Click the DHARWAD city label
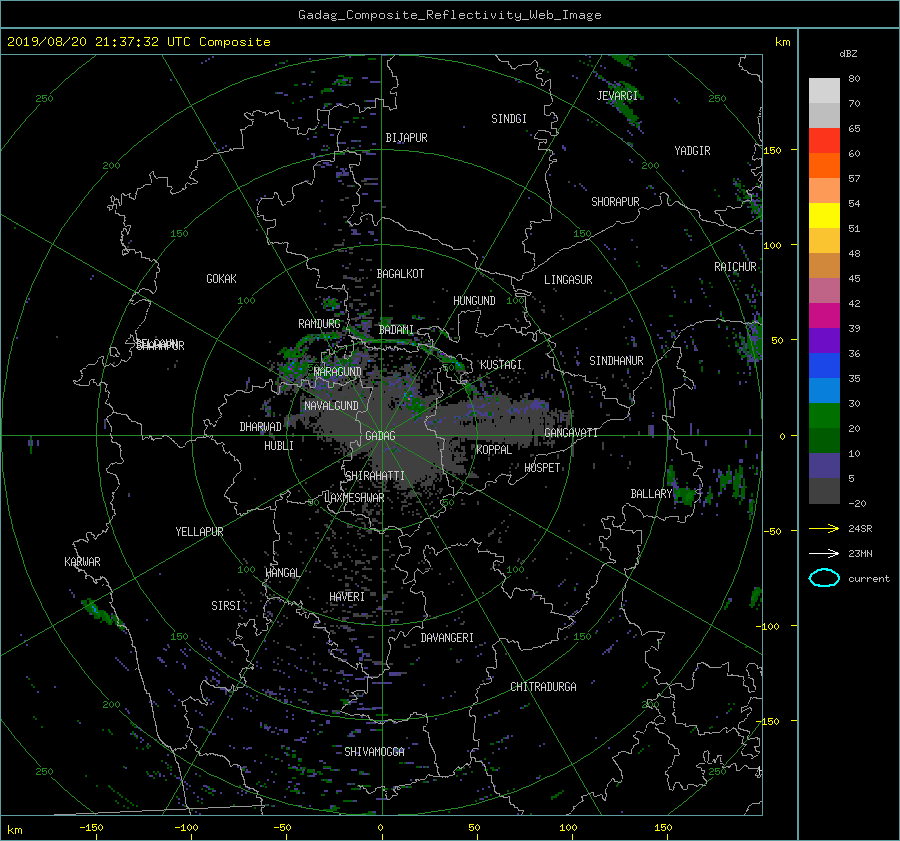 tap(260, 427)
